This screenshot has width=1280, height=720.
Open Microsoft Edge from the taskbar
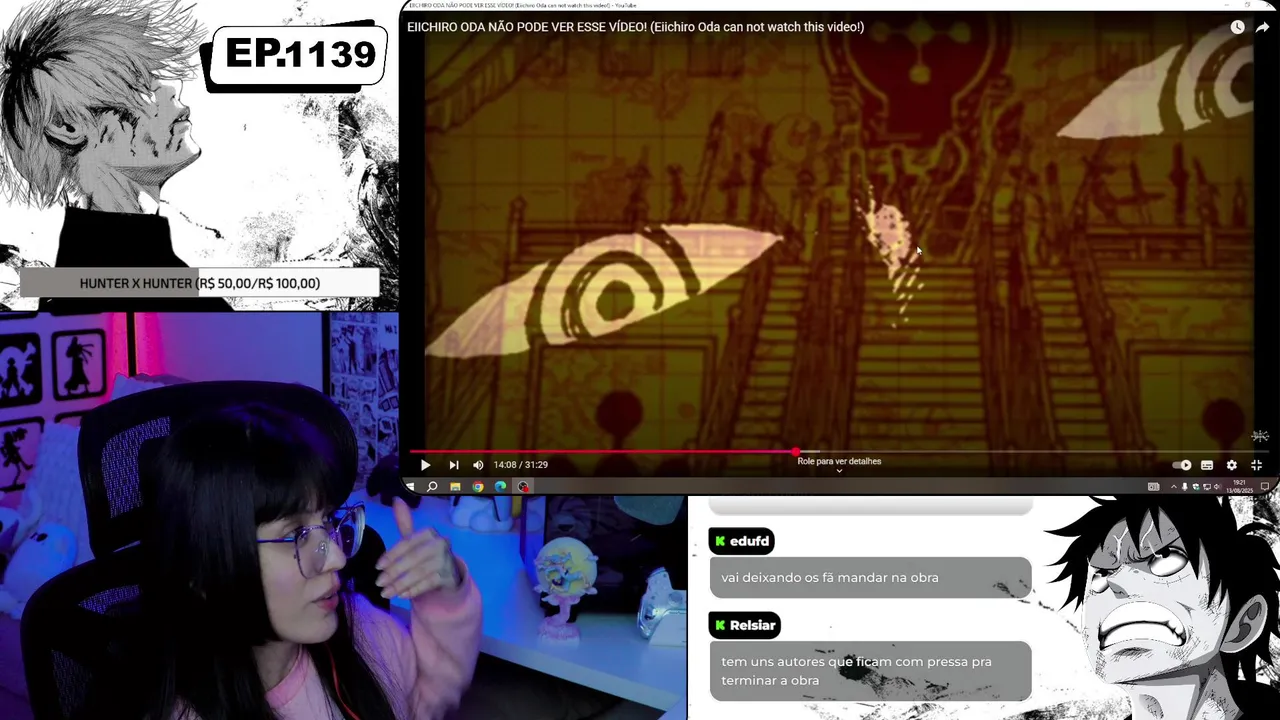point(500,487)
